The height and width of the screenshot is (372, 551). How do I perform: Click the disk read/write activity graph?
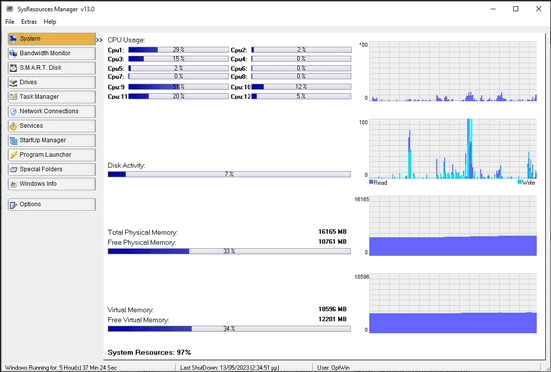click(453, 149)
